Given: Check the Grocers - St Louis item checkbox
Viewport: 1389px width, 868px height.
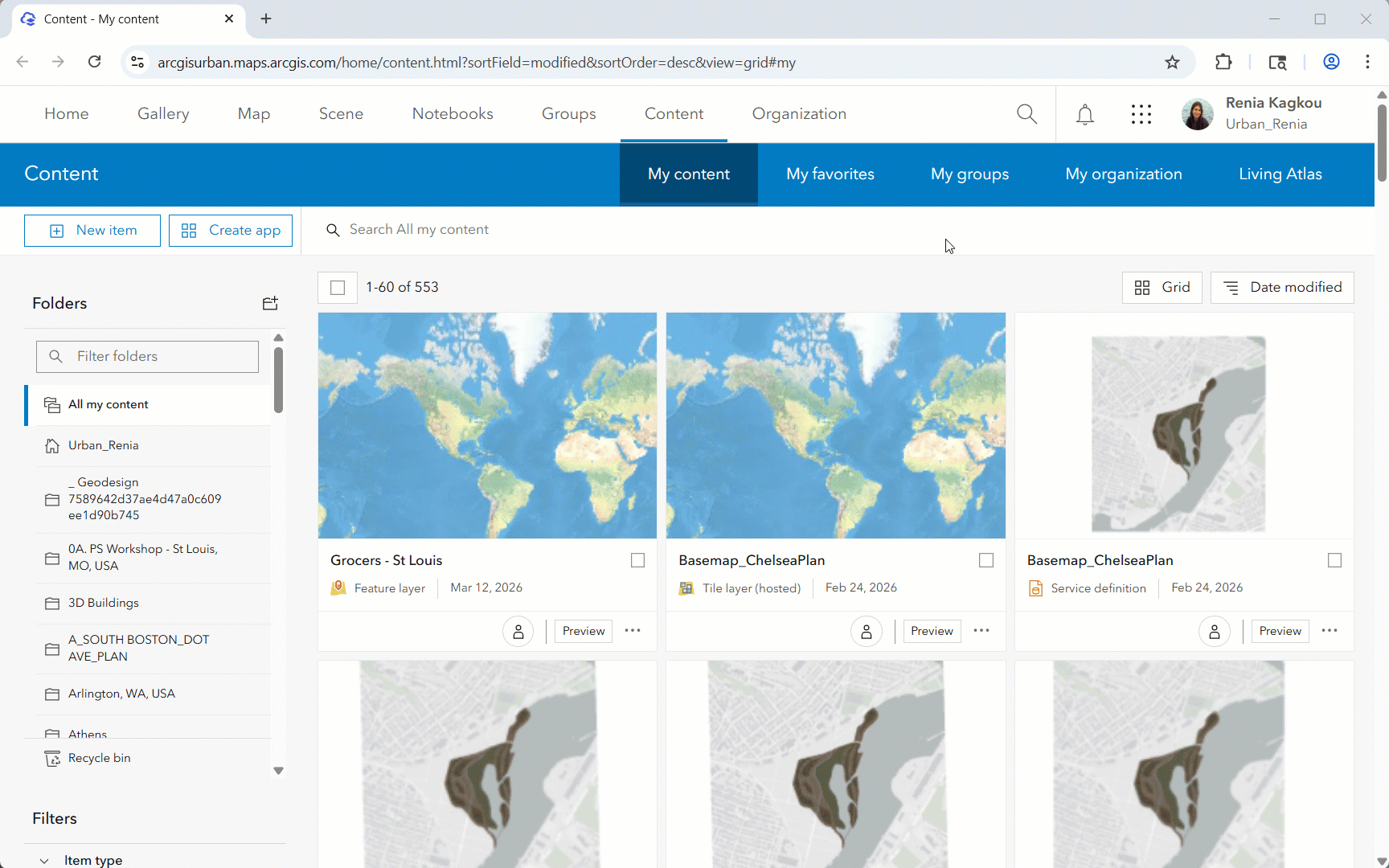Looking at the screenshot, I should [637, 560].
